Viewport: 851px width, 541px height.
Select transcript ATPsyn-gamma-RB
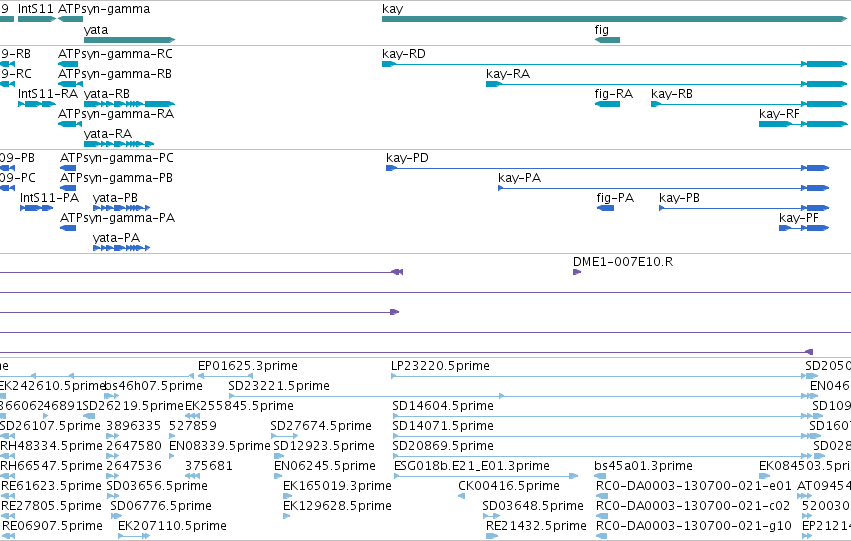pyautogui.click(x=71, y=84)
